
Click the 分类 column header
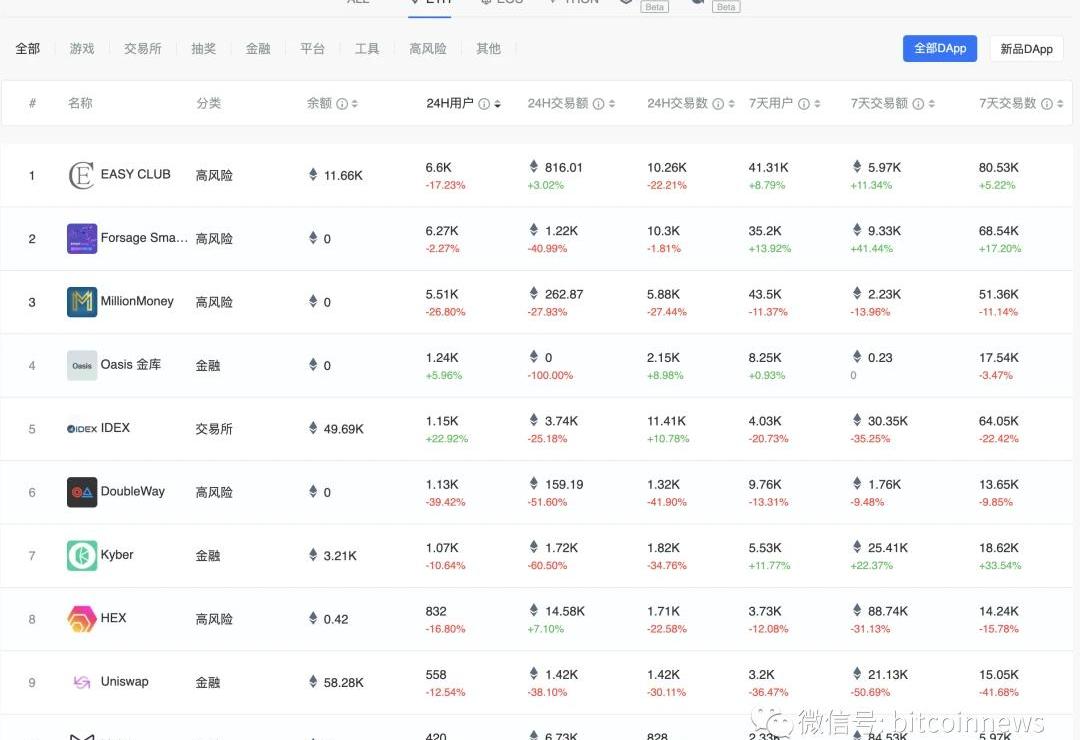(x=209, y=103)
